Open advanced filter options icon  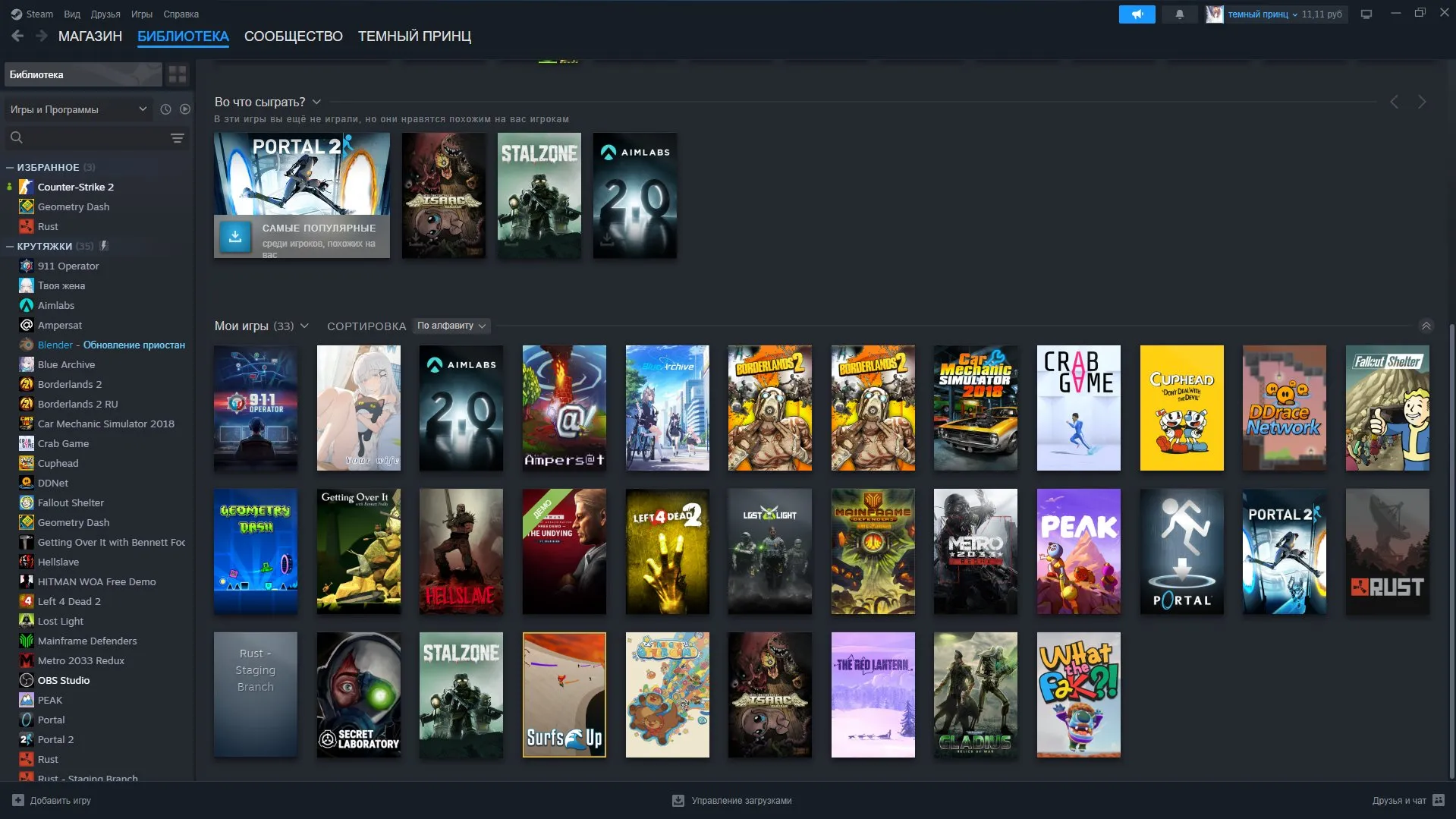point(178,138)
